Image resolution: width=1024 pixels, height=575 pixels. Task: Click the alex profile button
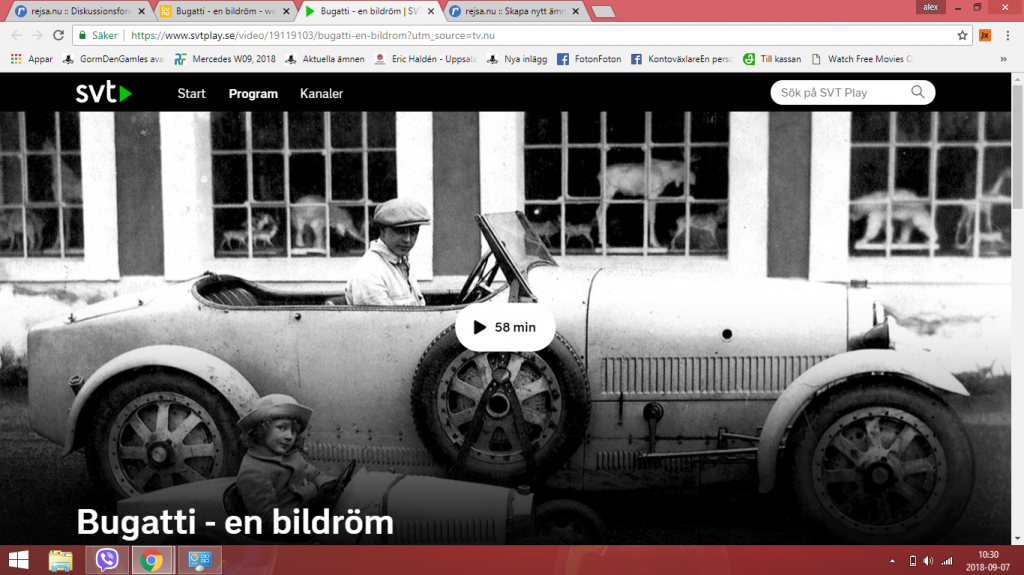931,7
